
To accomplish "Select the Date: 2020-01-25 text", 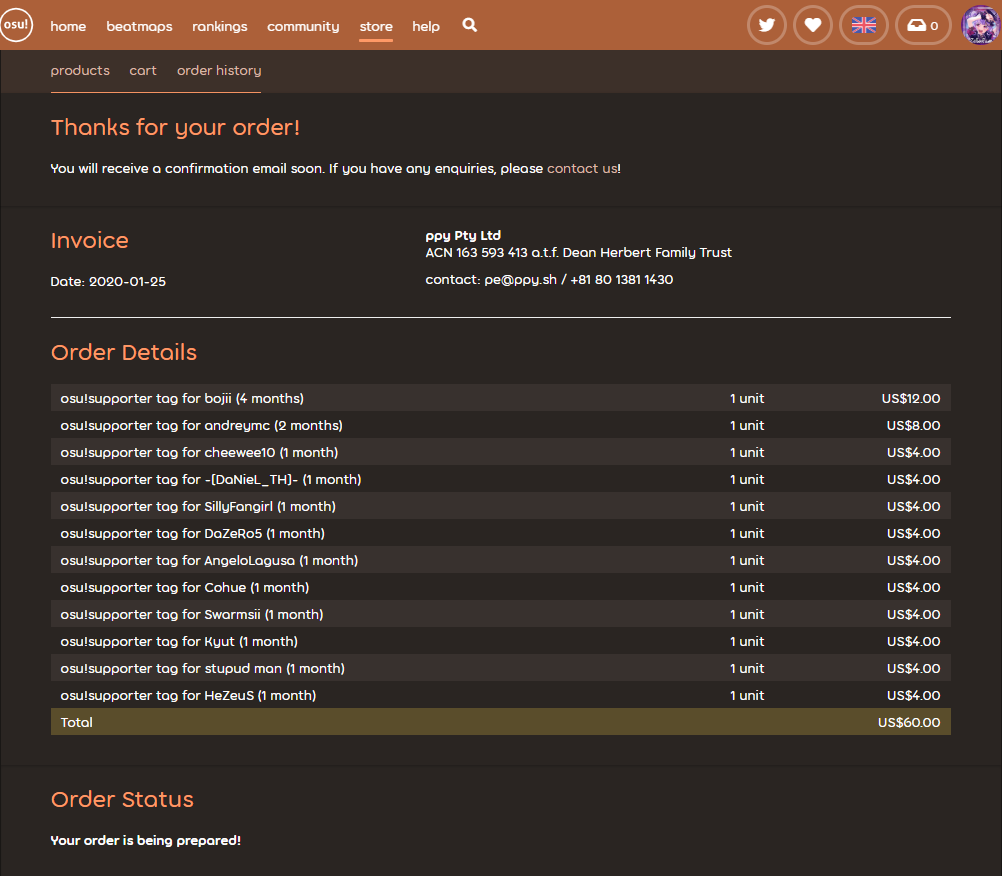I will click(108, 282).
